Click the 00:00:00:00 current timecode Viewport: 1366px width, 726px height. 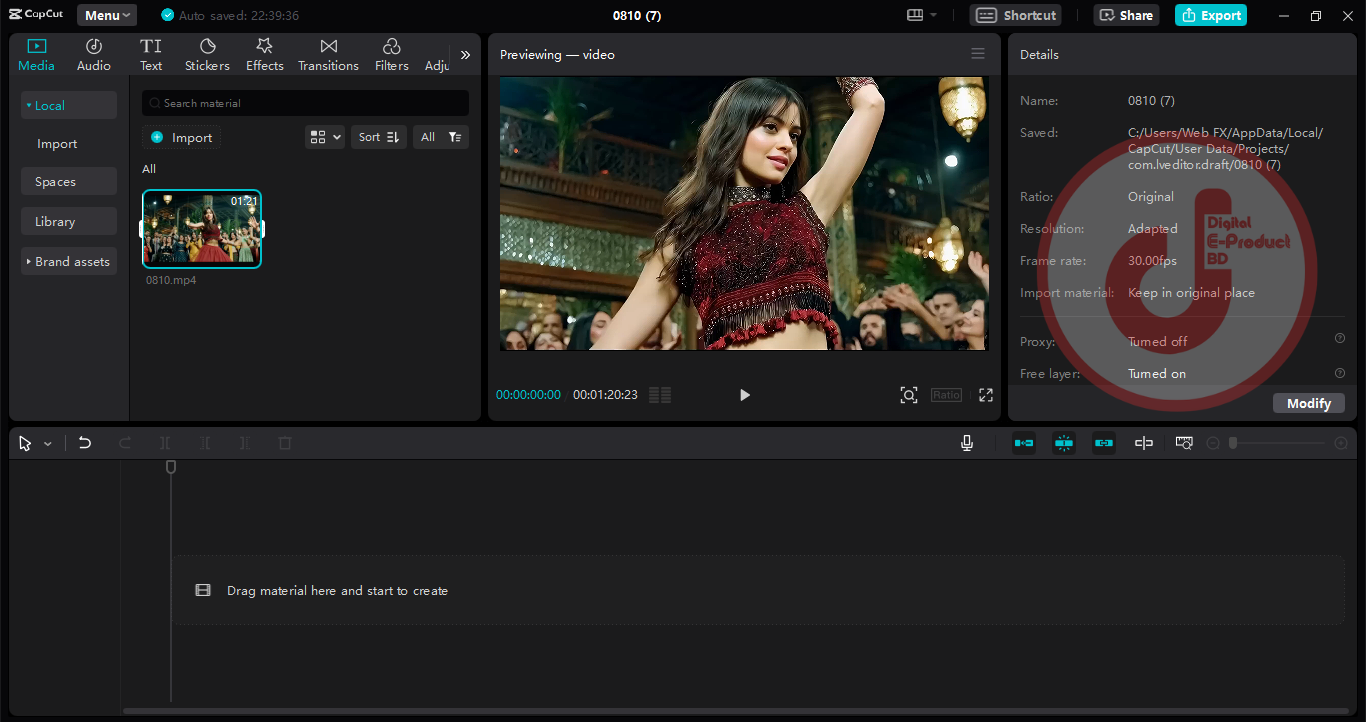click(x=528, y=395)
